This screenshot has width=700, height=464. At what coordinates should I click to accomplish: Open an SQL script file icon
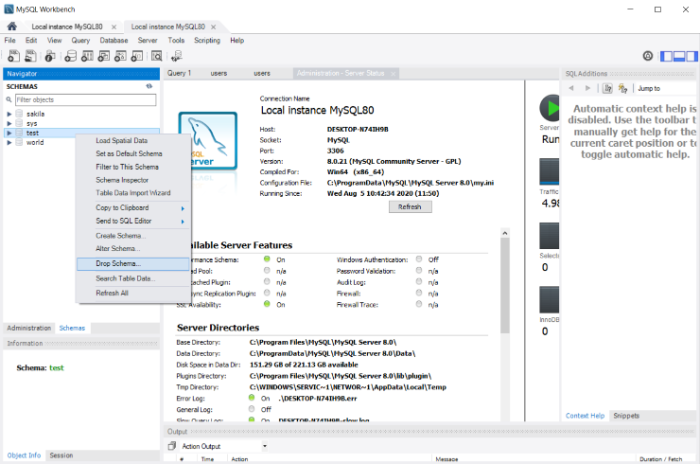coord(30,56)
